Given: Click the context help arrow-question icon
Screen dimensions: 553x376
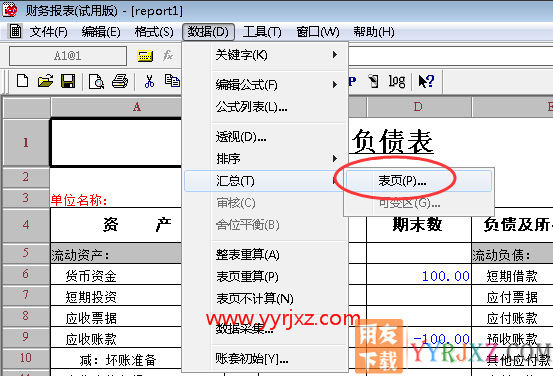Looking at the screenshot, I should pyautogui.click(x=426, y=81).
